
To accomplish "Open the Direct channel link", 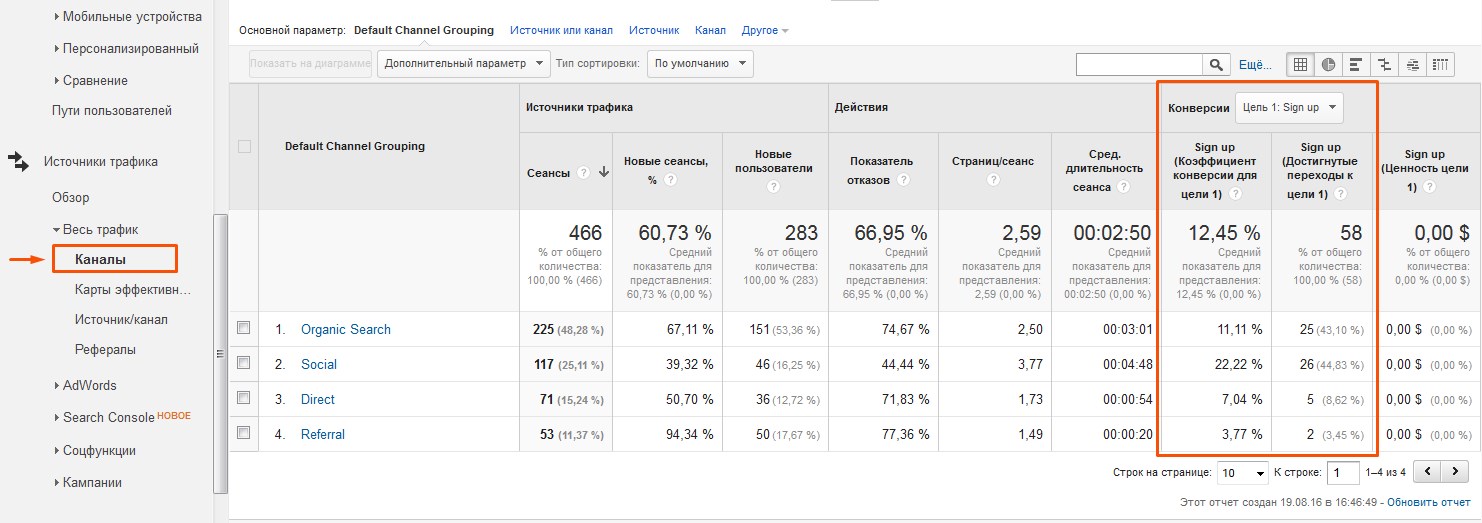I will pyautogui.click(x=317, y=399).
